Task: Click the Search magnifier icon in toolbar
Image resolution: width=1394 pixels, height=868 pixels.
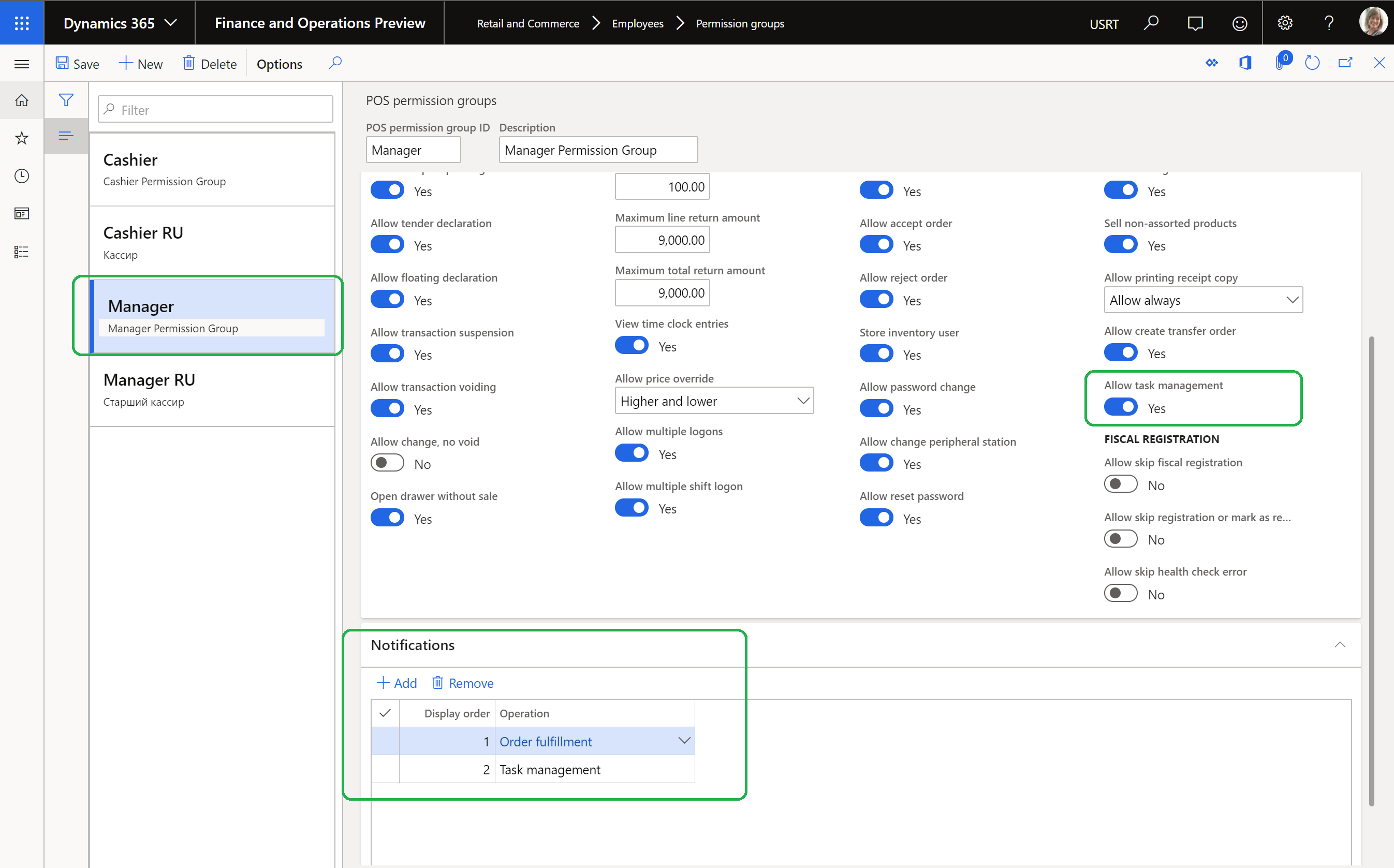Action: [x=334, y=63]
